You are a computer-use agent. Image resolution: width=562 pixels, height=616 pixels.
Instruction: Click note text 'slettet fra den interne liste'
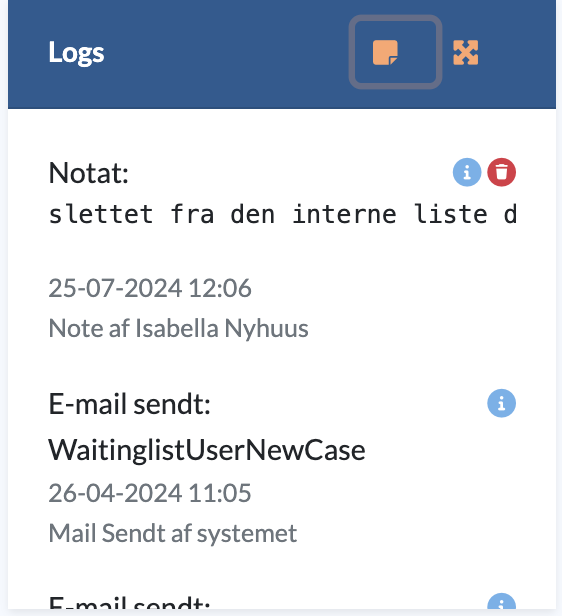[x=268, y=214]
